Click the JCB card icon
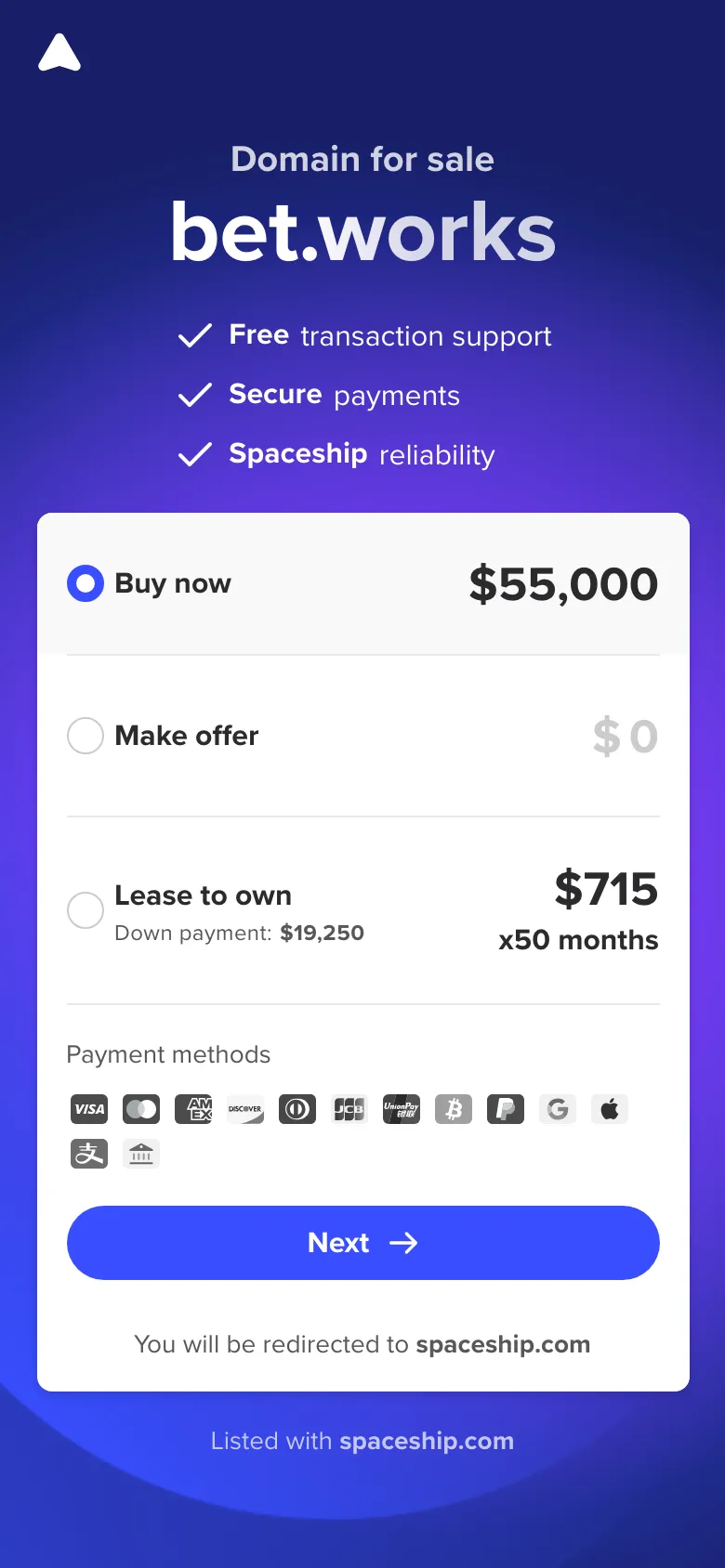The width and height of the screenshot is (725, 1568). tap(349, 1109)
